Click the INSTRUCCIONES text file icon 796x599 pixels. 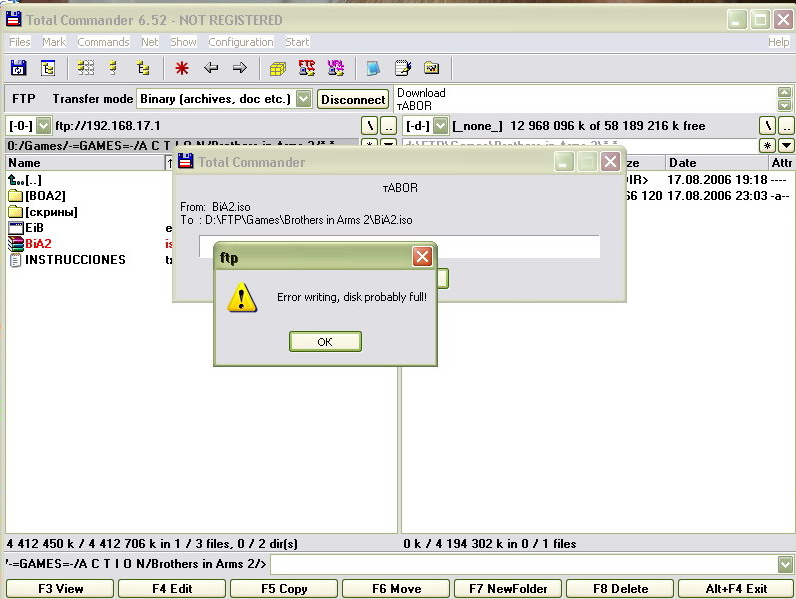16,260
